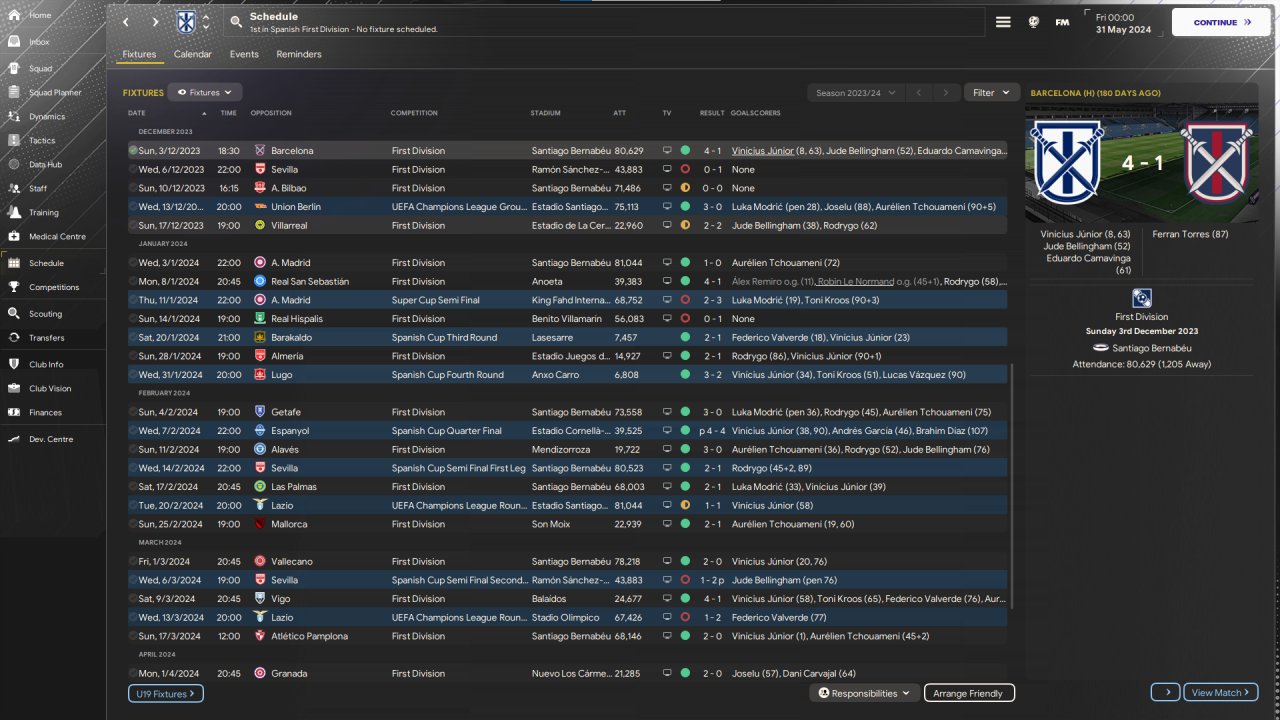Viewport: 1280px width, 720px height.
Task: Click the club crest badge in header
Action: click(186, 22)
